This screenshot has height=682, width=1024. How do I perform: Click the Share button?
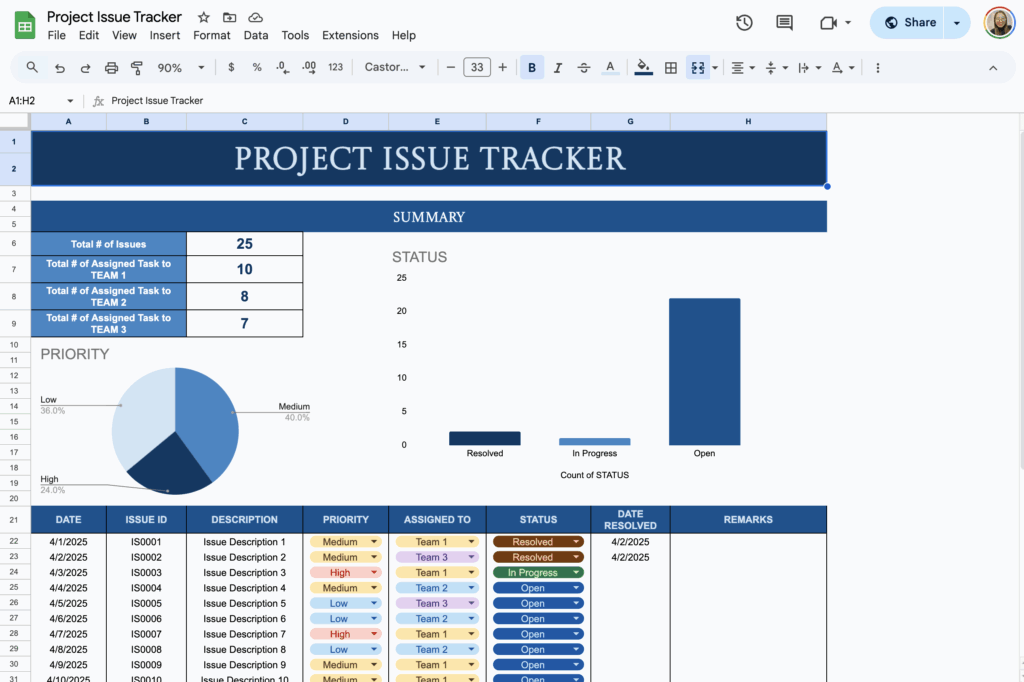pyautogui.click(x=910, y=22)
